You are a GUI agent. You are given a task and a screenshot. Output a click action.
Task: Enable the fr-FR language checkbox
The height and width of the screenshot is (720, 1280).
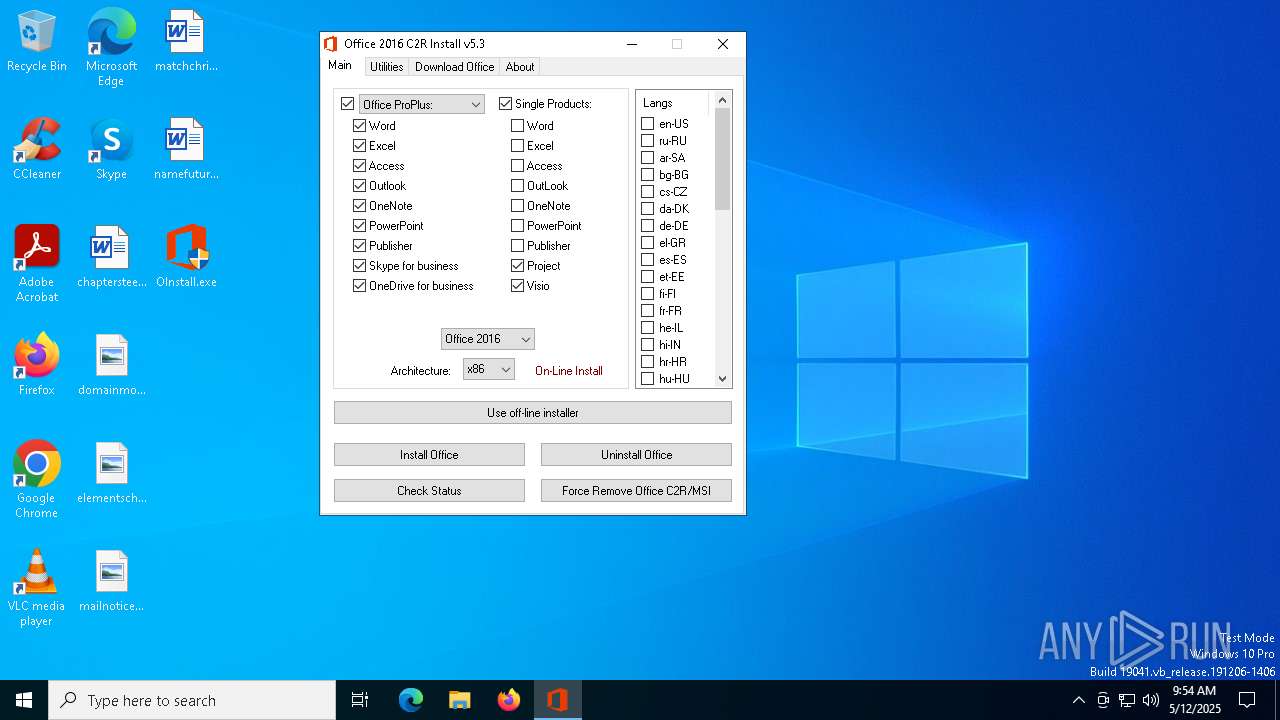648,311
